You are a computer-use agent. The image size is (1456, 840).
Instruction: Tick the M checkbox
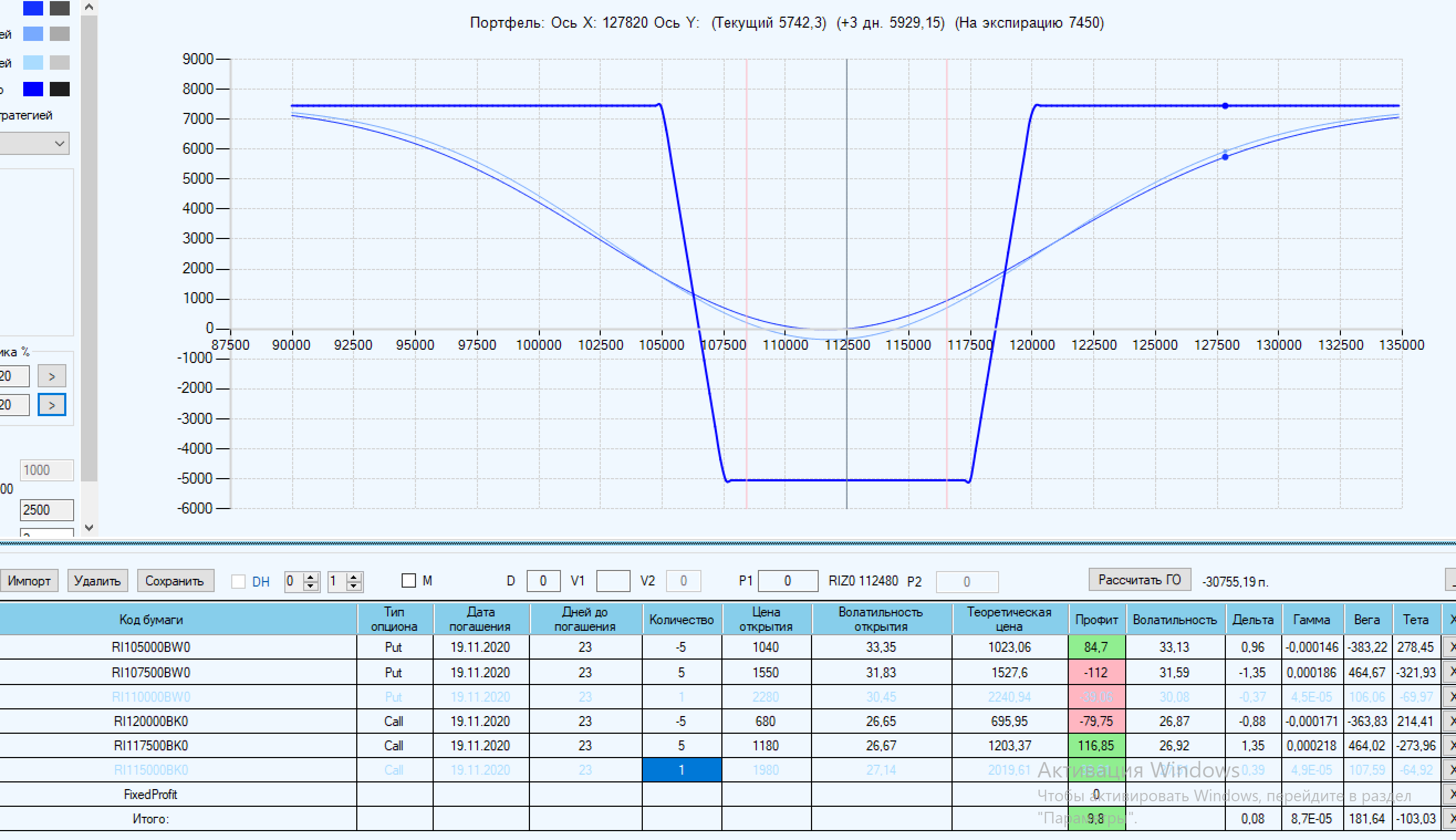[x=408, y=580]
